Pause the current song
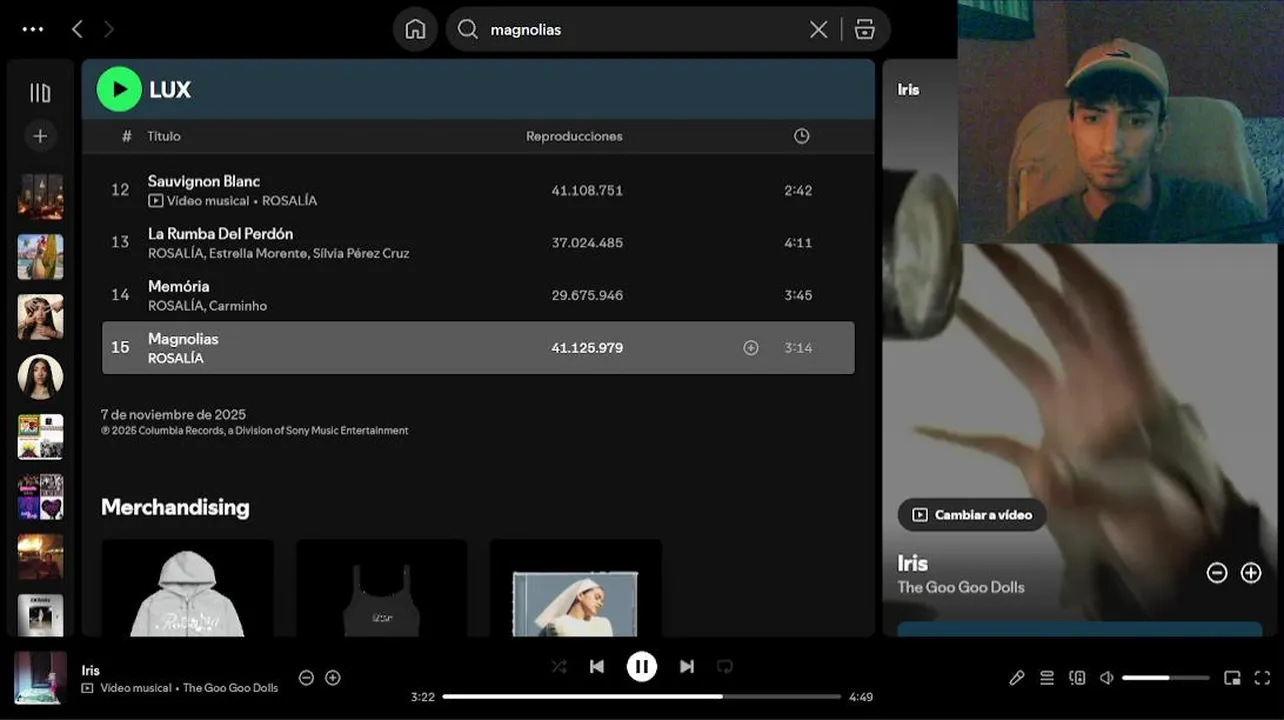Viewport: 1284px width, 720px height. point(642,666)
